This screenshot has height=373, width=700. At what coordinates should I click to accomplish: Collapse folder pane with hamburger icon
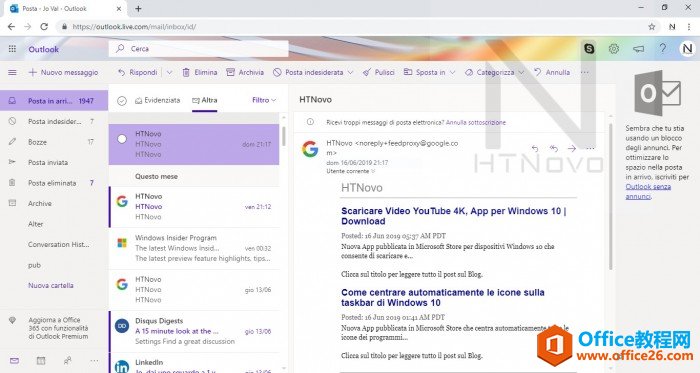(x=12, y=72)
